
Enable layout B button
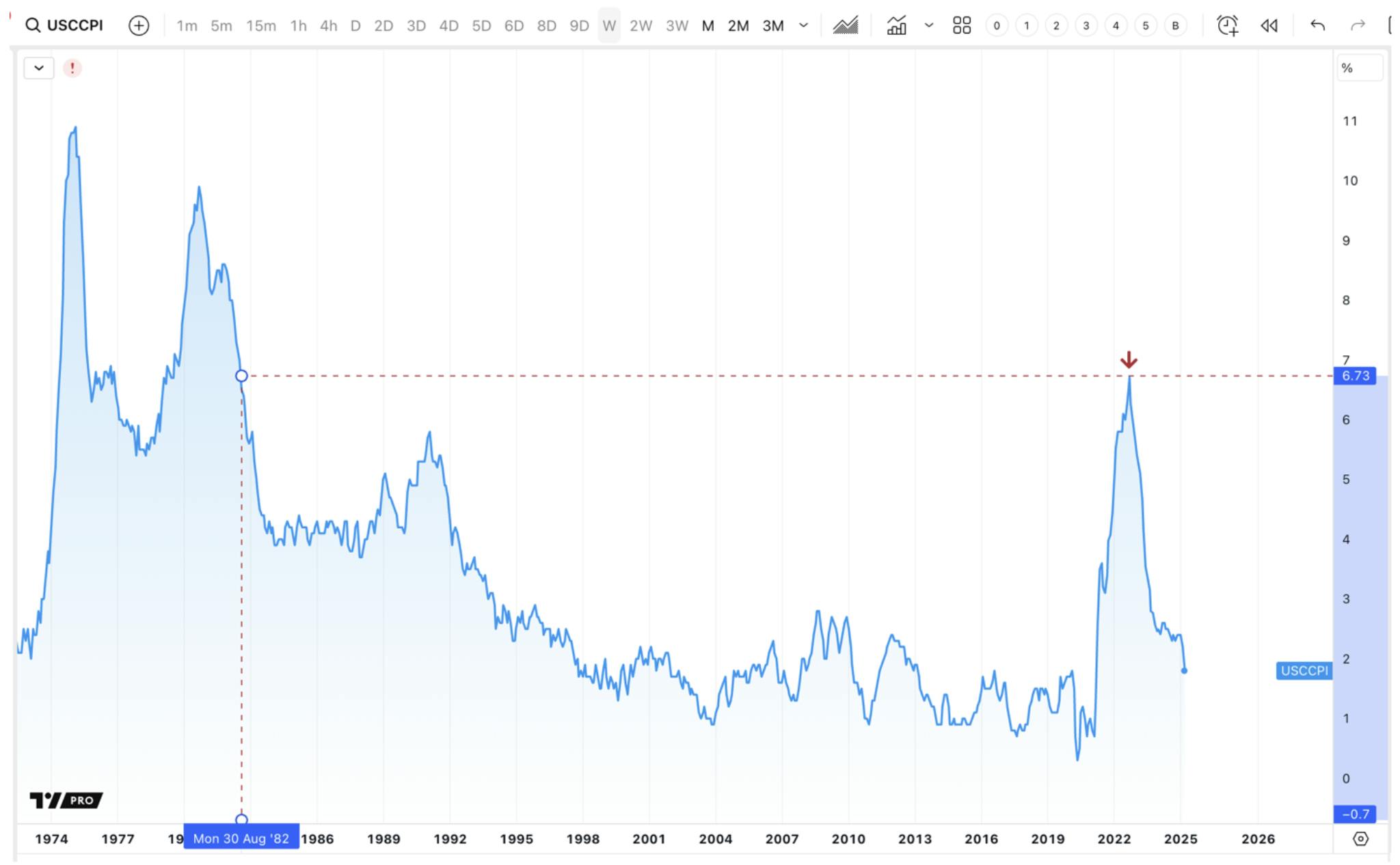[x=1174, y=25]
